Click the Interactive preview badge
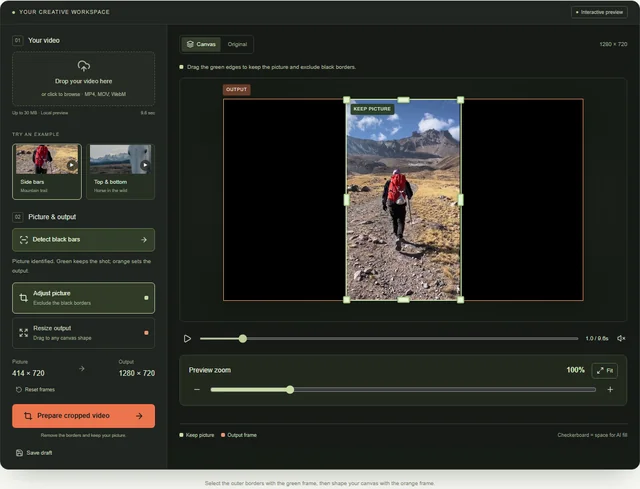 coord(599,12)
